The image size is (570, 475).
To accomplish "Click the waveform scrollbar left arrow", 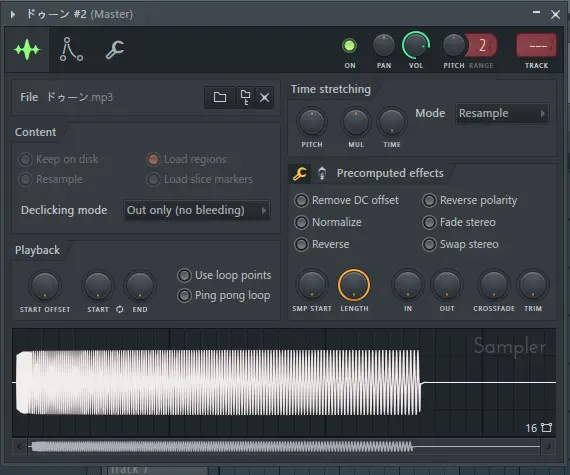I will (19, 446).
